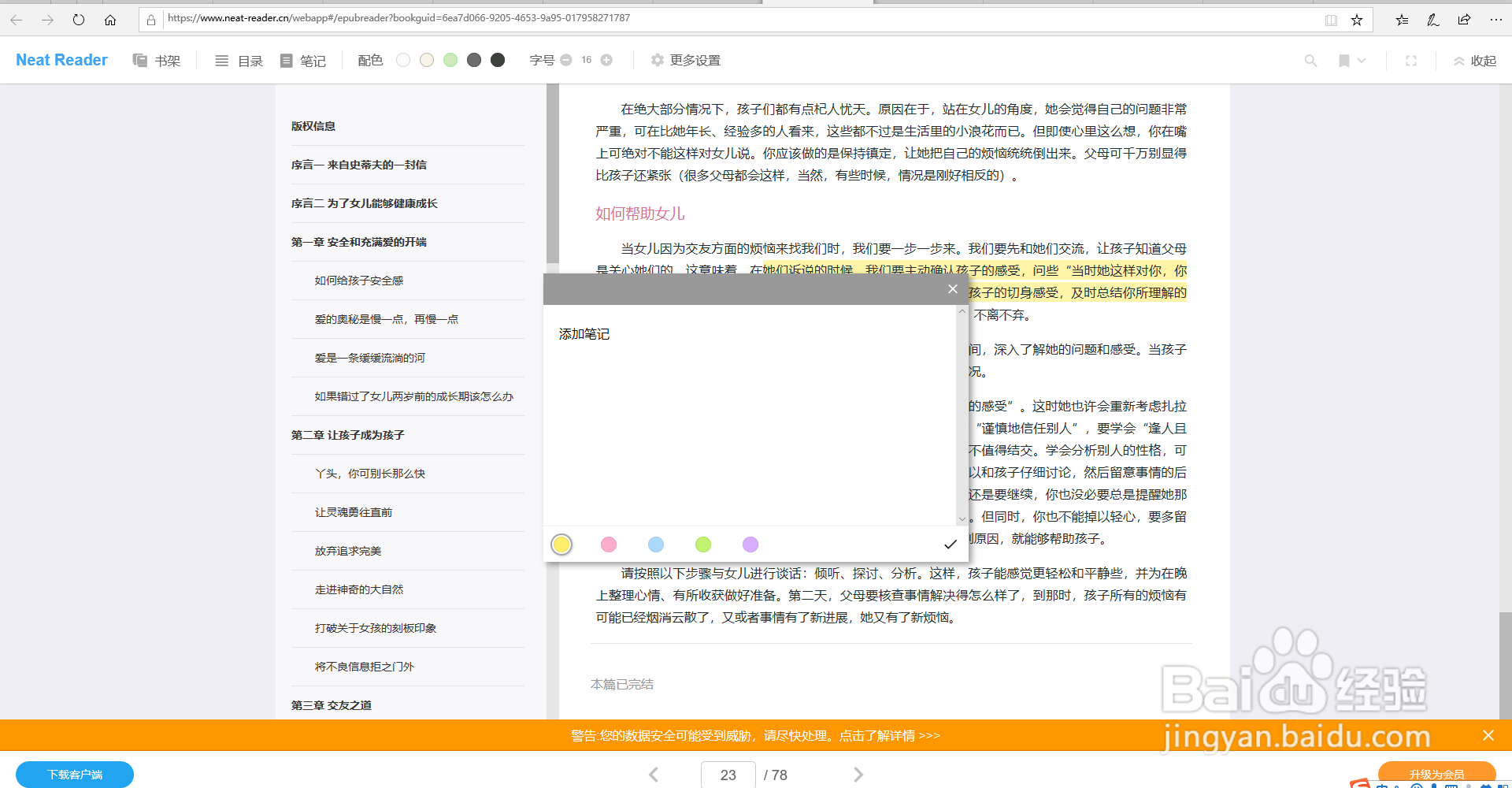Click browser back arrow
This screenshot has width=1512, height=788.
(x=16, y=20)
